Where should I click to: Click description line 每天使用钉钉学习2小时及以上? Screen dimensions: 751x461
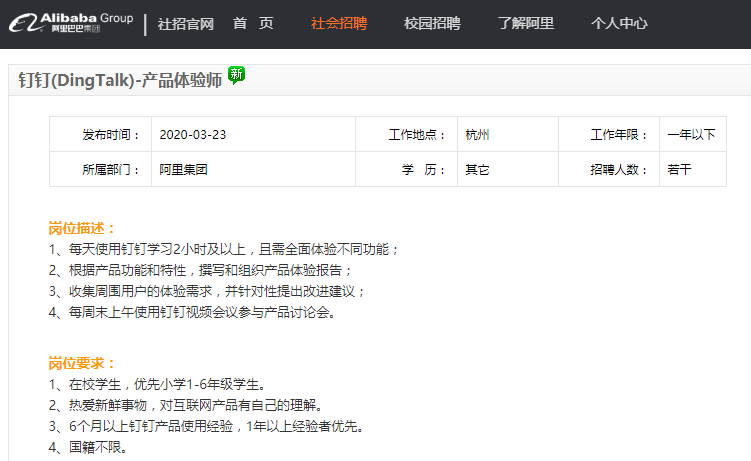pos(224,249)
